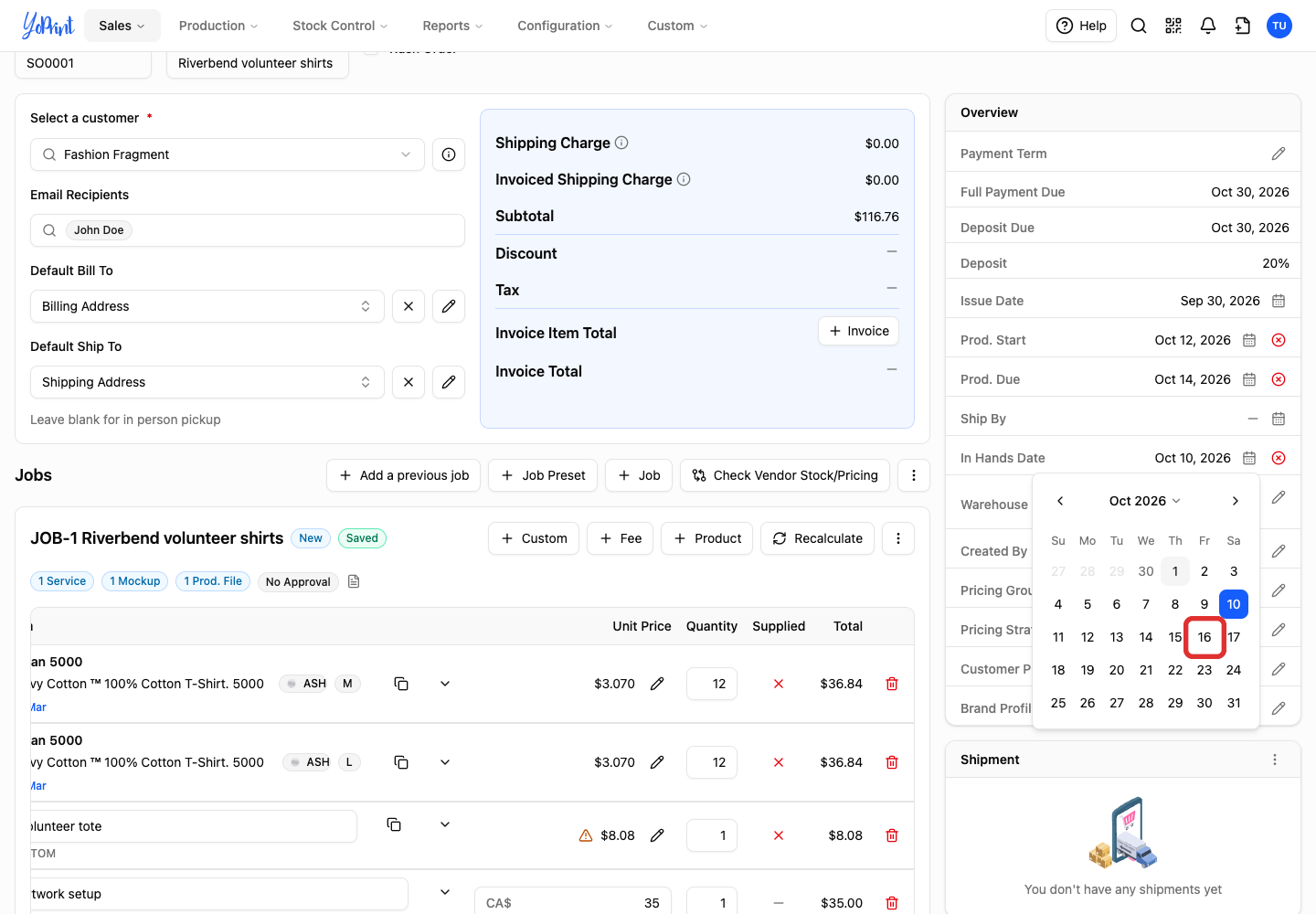Click the Invoice button
The width and height of the screenshot is (1316, 914).
click(x=858, y=331)
